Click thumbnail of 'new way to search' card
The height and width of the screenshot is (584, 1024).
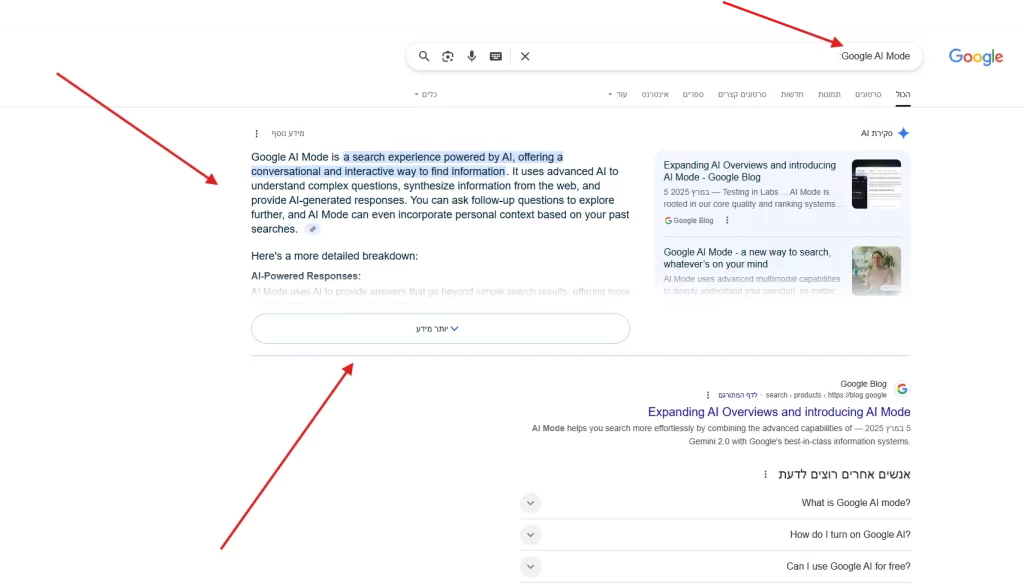pyautogui.click(x=876, y=270)
